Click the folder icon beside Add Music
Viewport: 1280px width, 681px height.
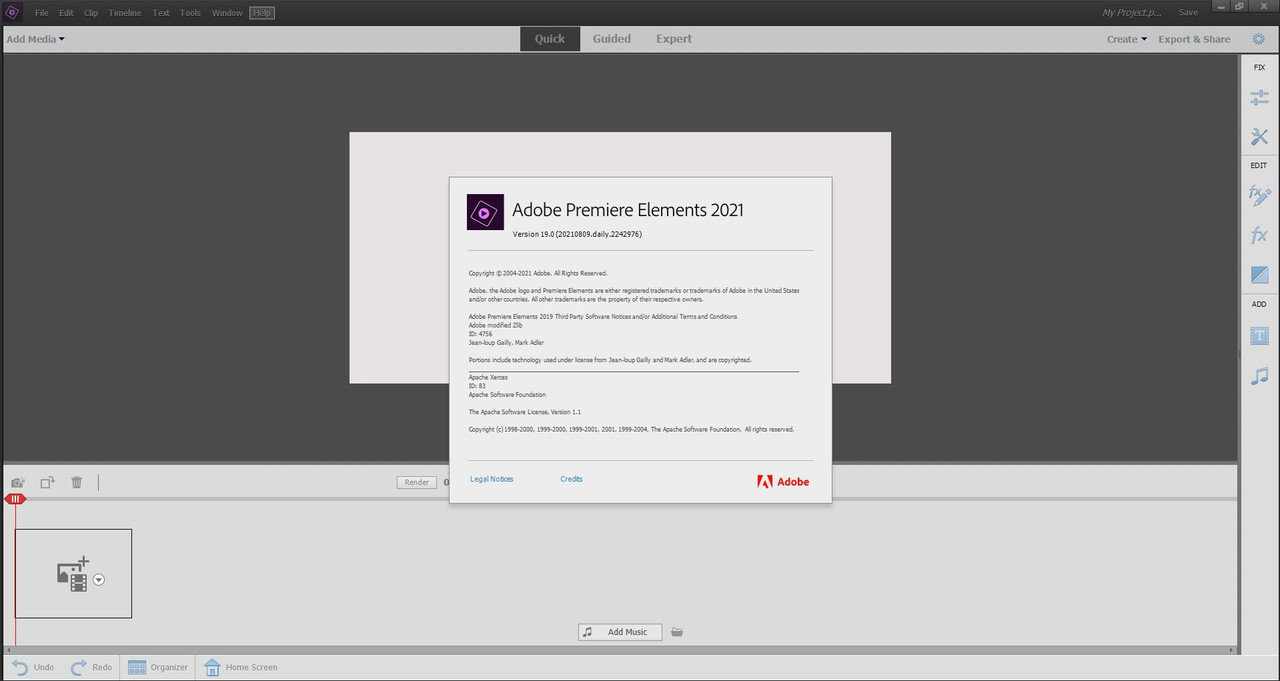tap(677, 632)
